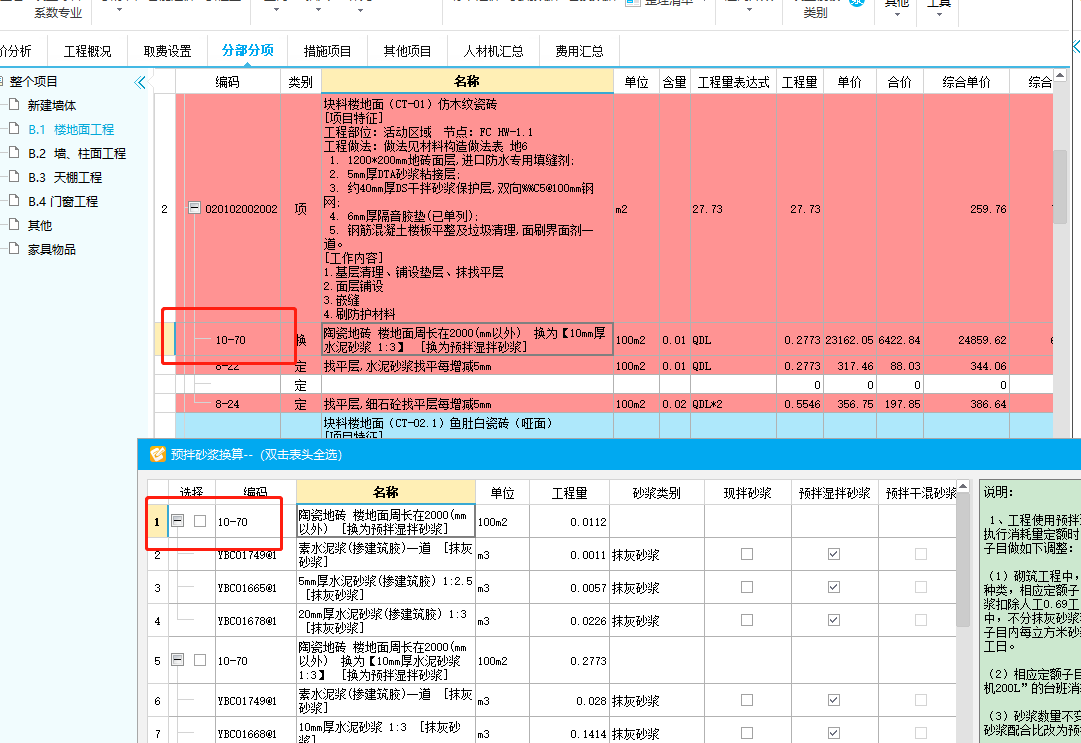Tick selection checkbox for row 1 item 10-70
This screenshot has width=1081, height=743.
[x=200, y=521]
